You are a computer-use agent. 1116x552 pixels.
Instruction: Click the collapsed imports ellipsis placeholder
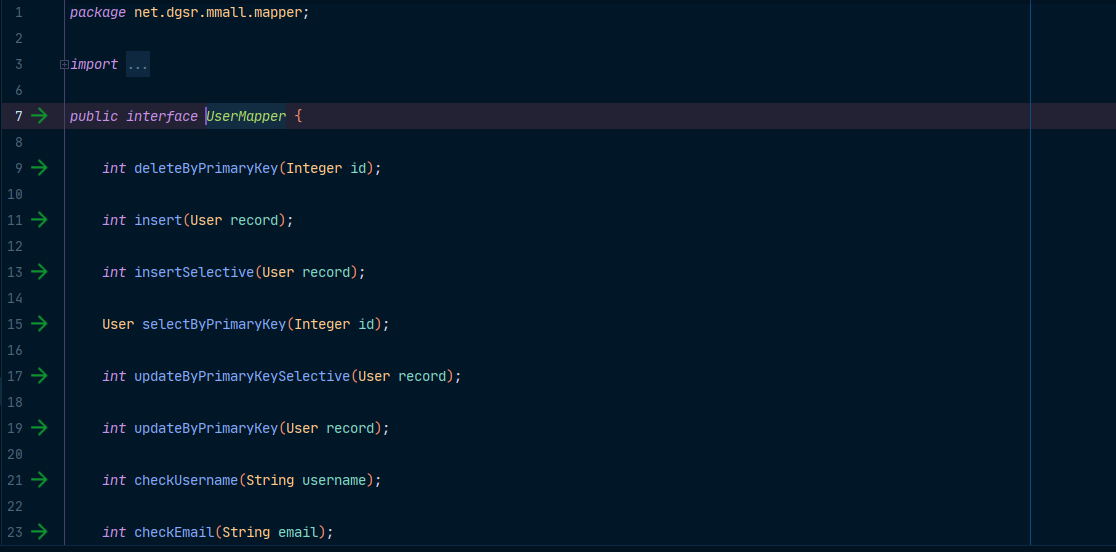click(138, 65)
